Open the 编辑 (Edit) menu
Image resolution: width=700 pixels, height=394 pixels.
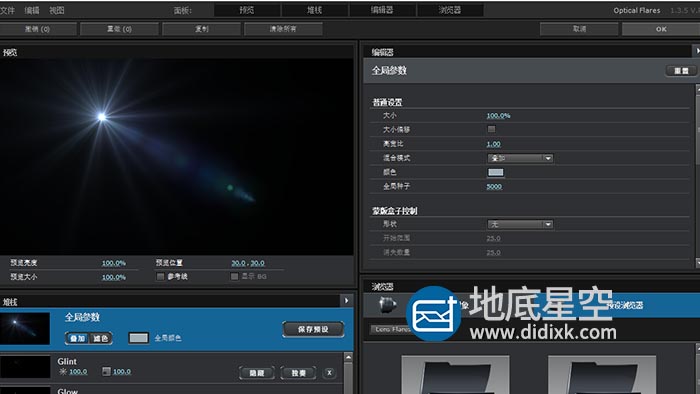pos(32,10)
